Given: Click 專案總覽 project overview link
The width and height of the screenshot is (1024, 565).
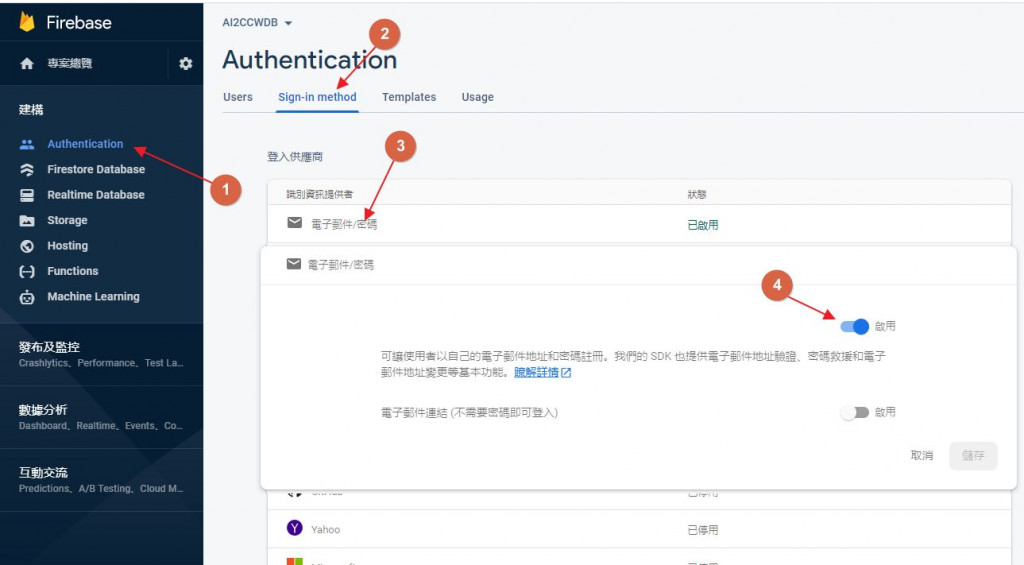Looking at the screenshot, I should coord(70,63).
